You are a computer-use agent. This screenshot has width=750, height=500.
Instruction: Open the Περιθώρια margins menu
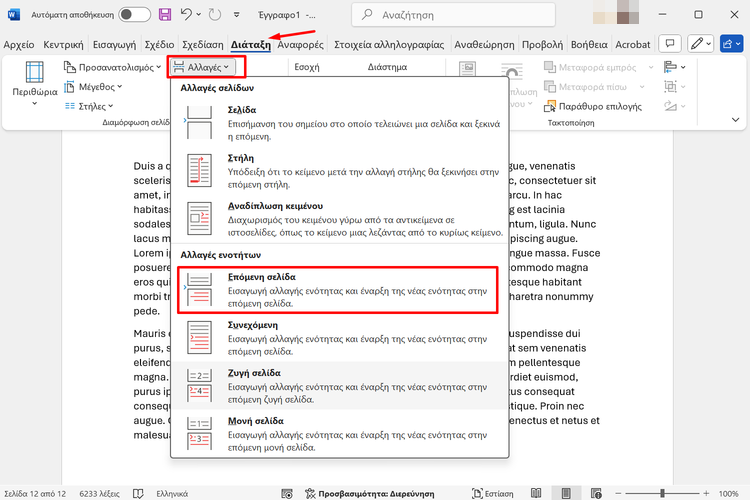click(34, 84)
